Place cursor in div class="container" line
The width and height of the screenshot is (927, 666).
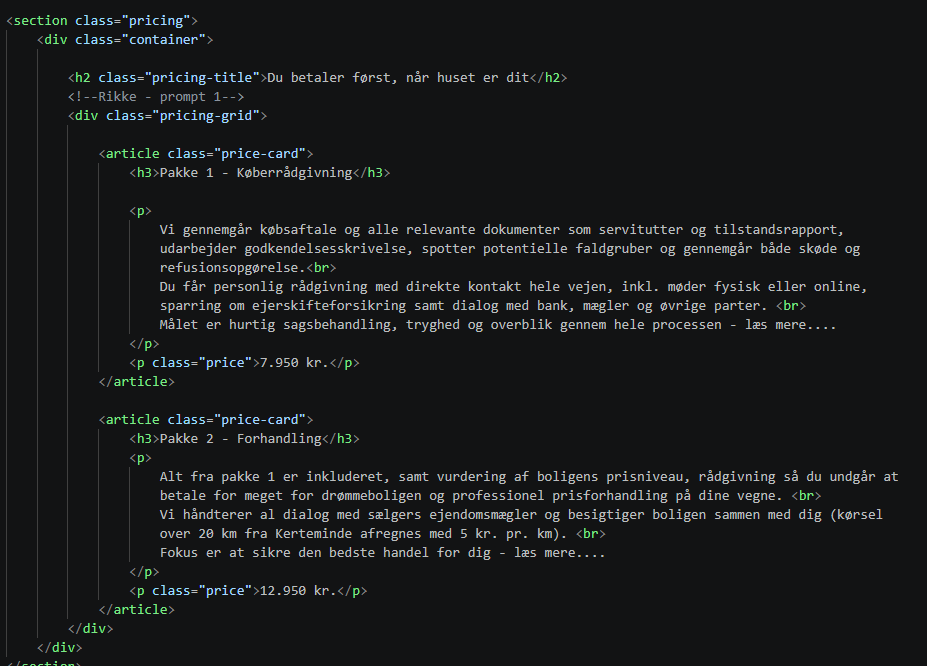click(x=125, y=40)
